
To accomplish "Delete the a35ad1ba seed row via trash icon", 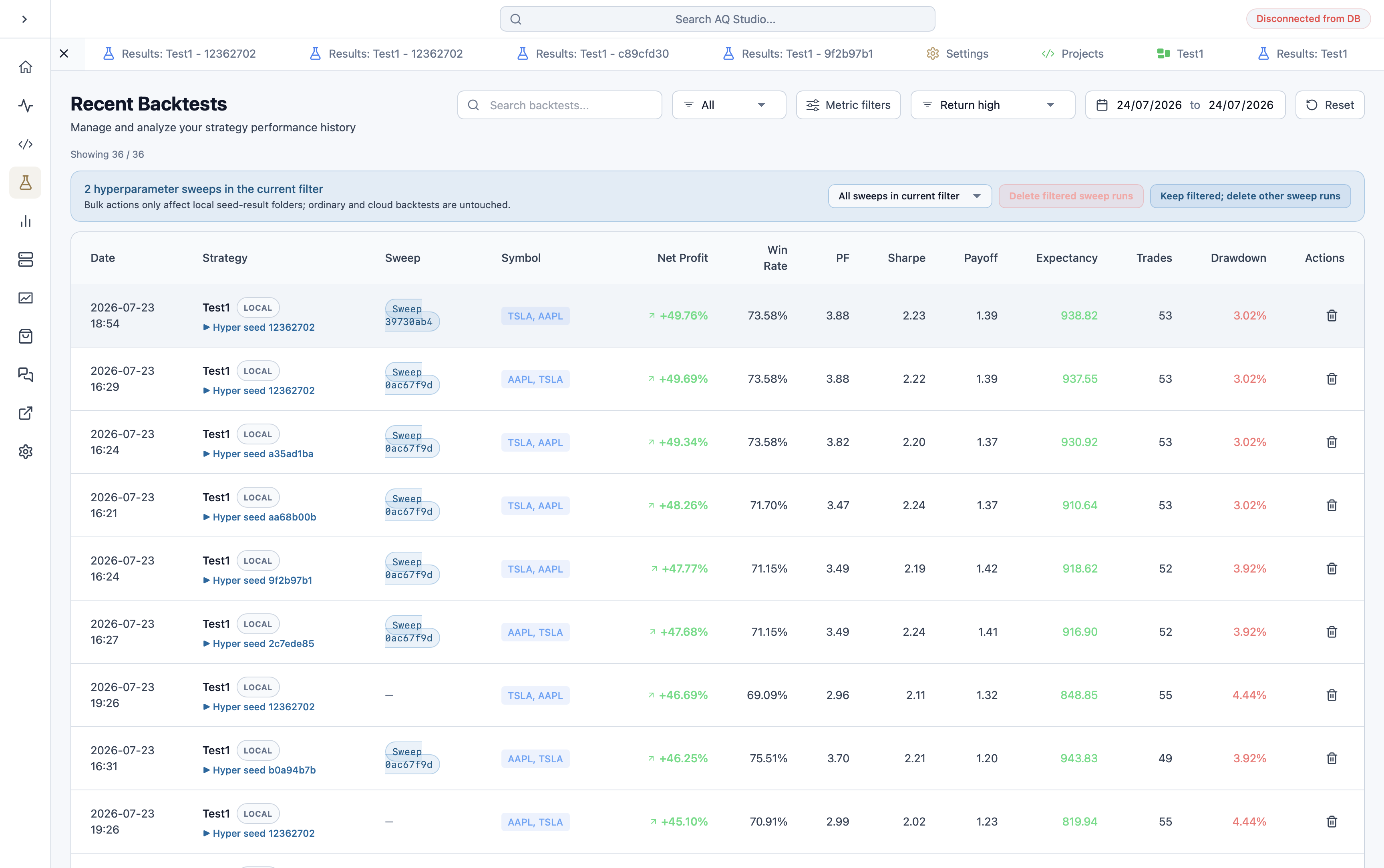I will click(x=1332, y=442).
